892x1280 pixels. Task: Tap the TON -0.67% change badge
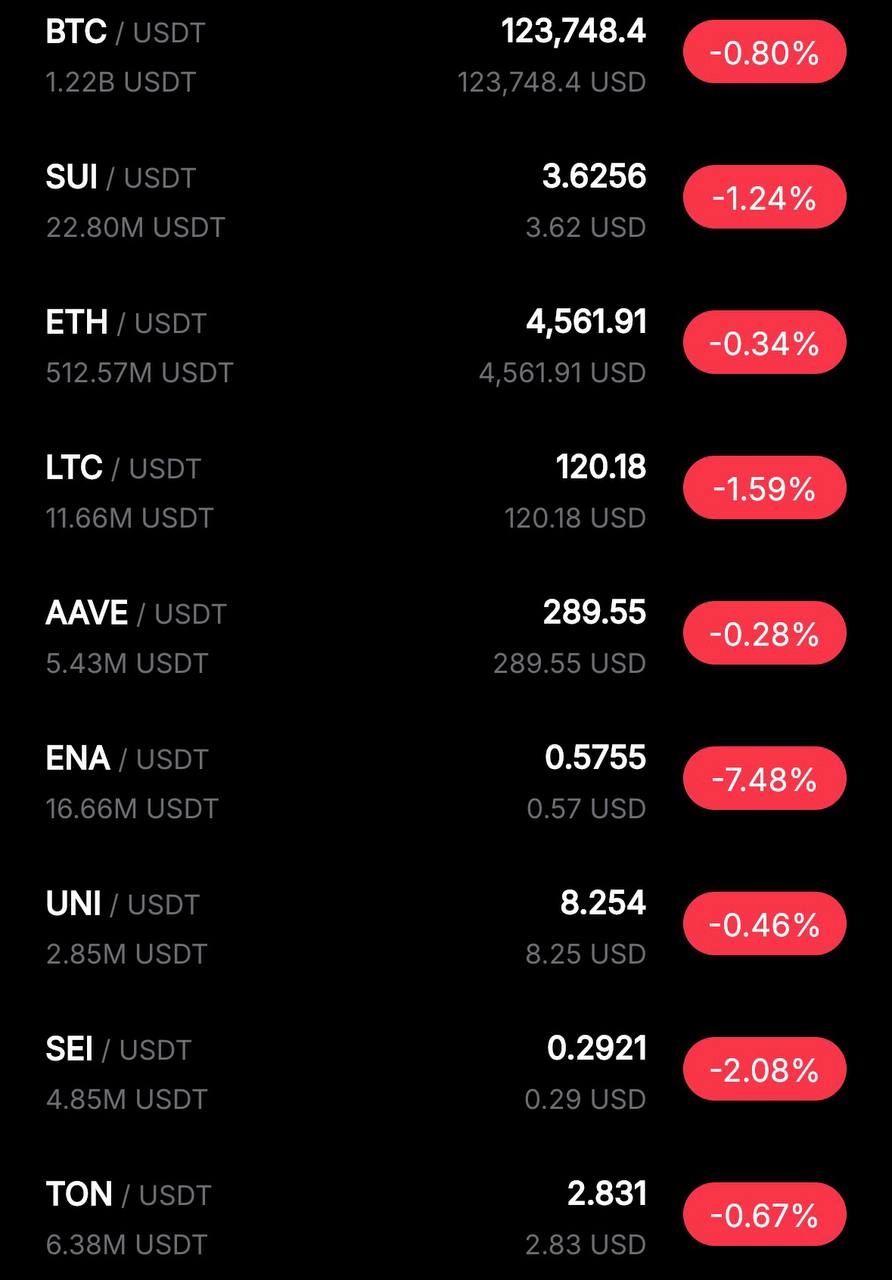tap(764, 1215)
